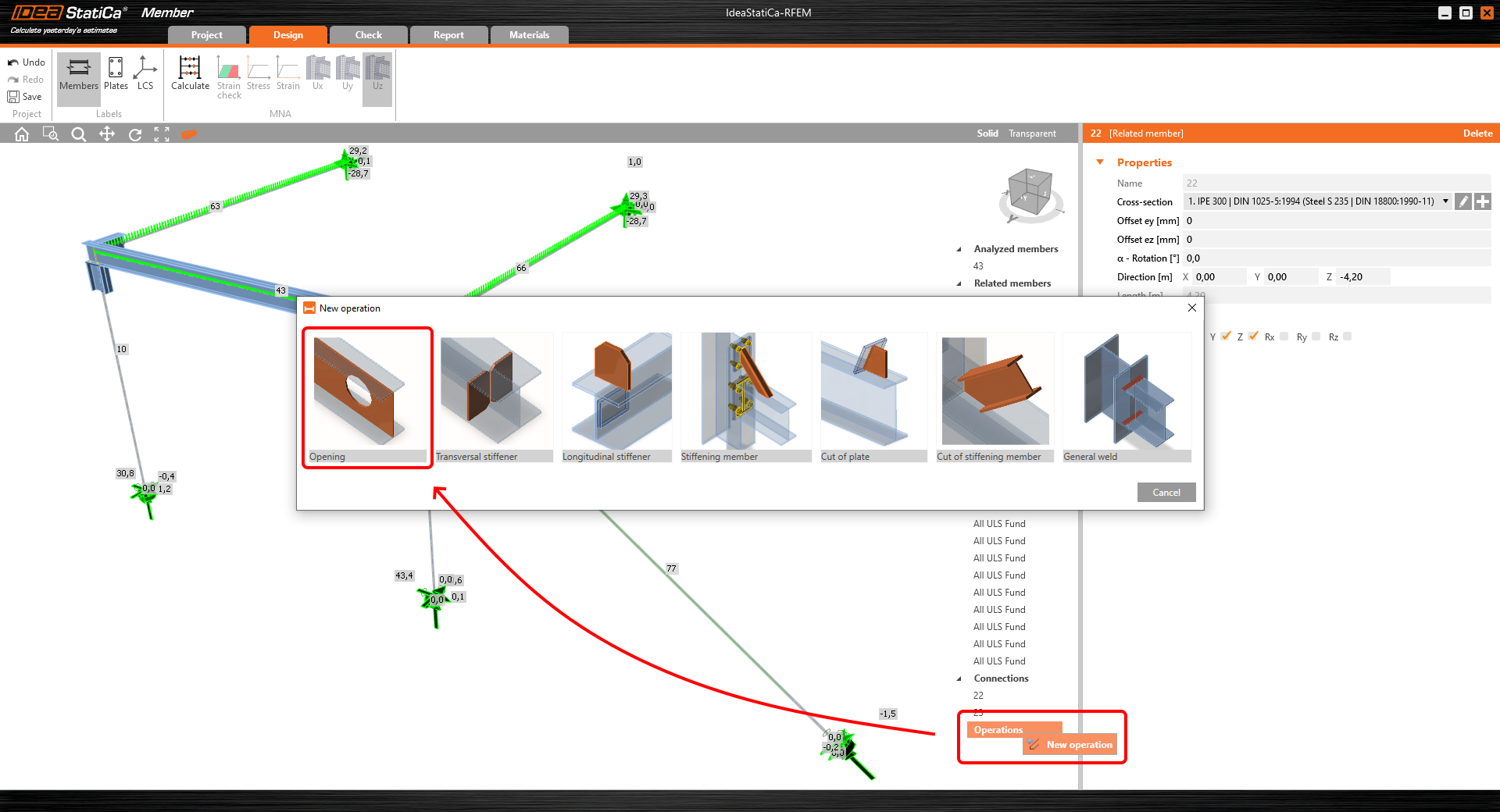Activate the zoom window tool
Screen dimensions: 1500x812
point(51,134)
